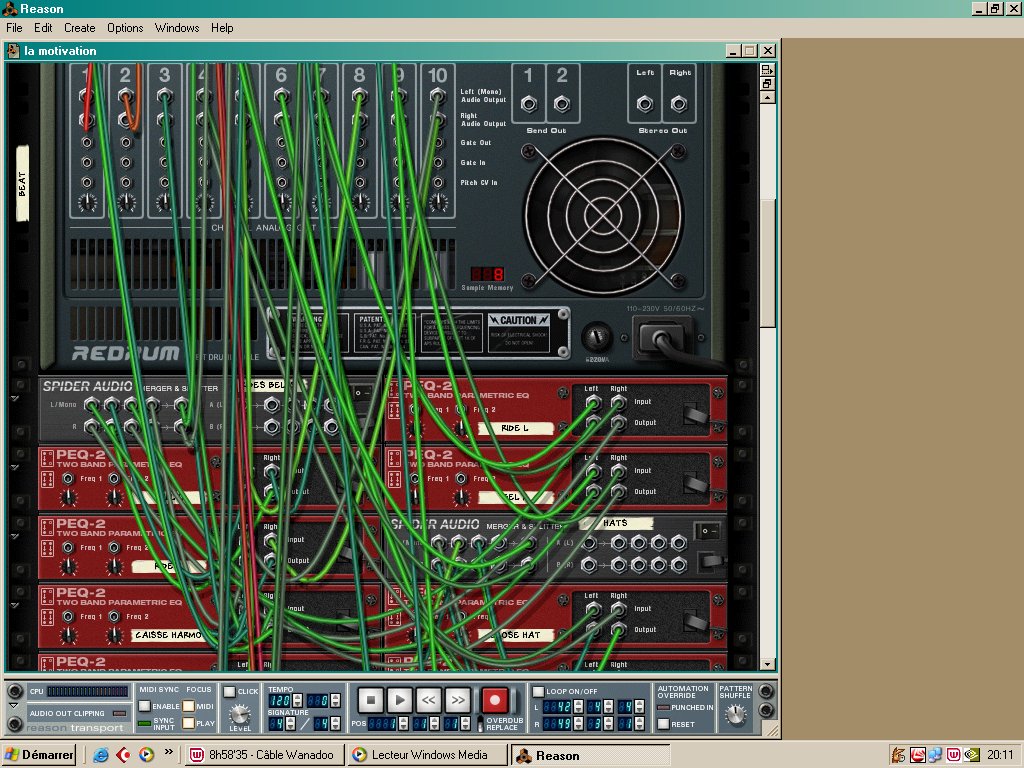Toggle the LOOP ON/OFF checkbox
This screenshot has width=1024, height=768.
point(538,691)
